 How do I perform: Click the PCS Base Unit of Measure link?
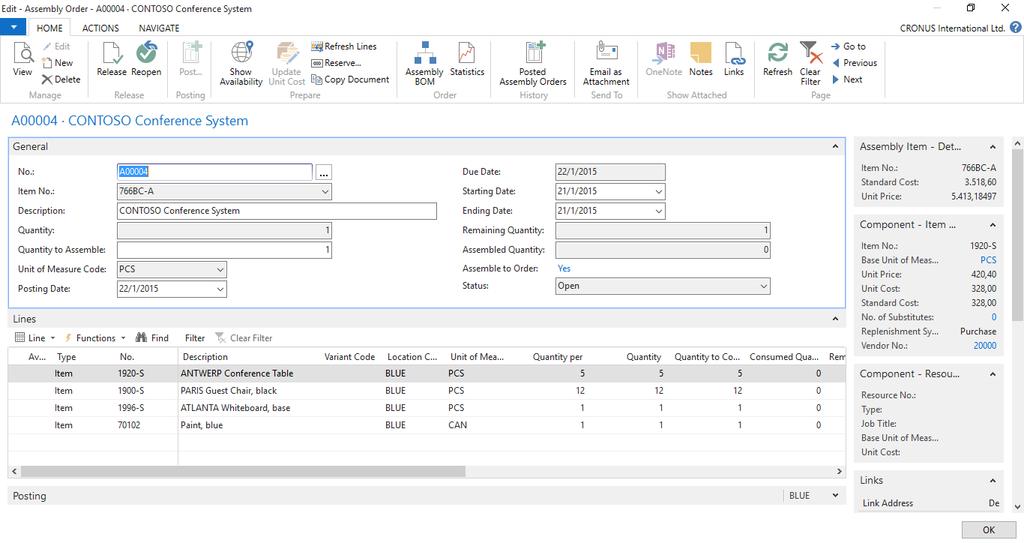pos(988,260)
